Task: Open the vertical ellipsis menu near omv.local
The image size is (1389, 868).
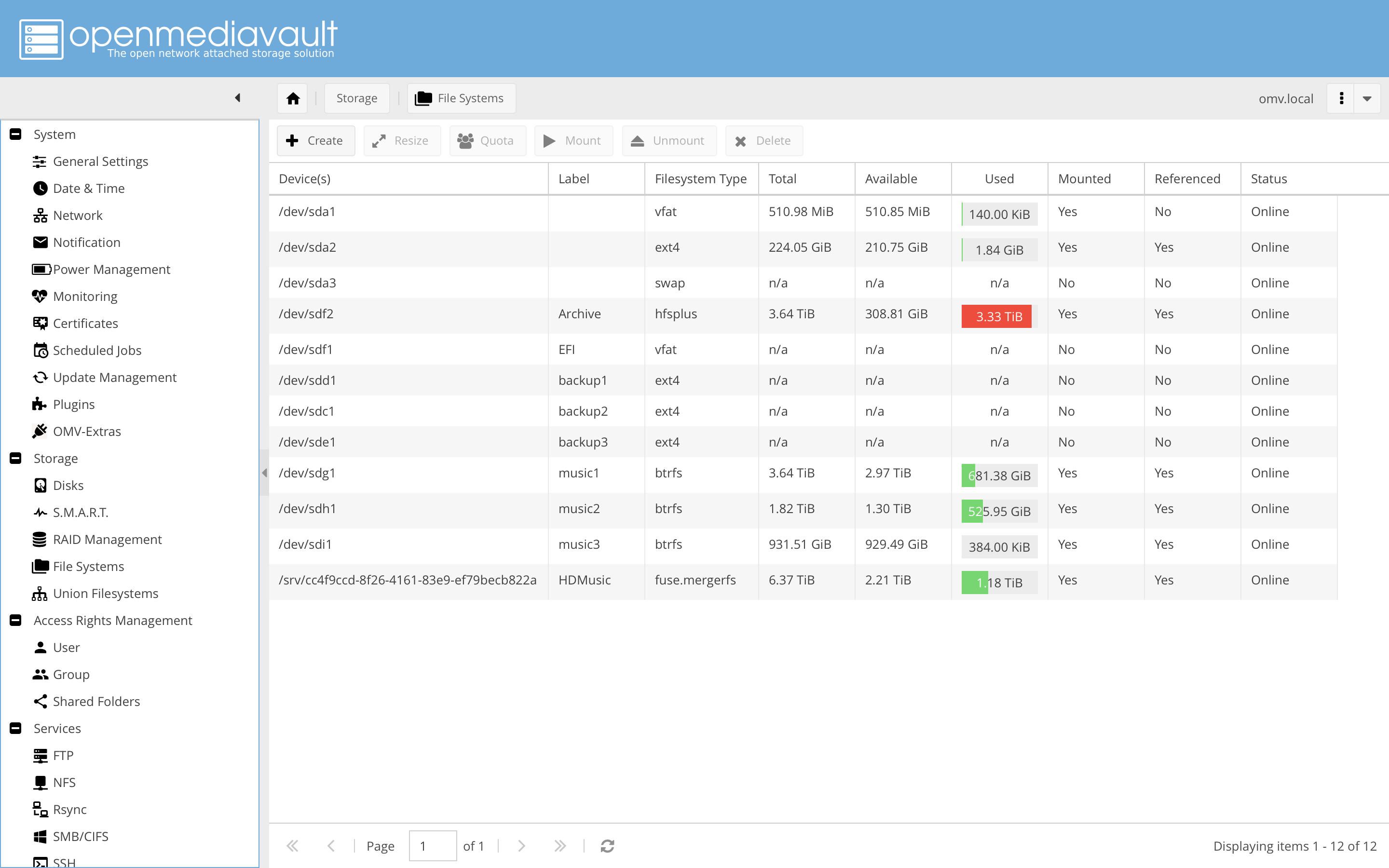Action: pyautogui.click(x=1342, y=98)
